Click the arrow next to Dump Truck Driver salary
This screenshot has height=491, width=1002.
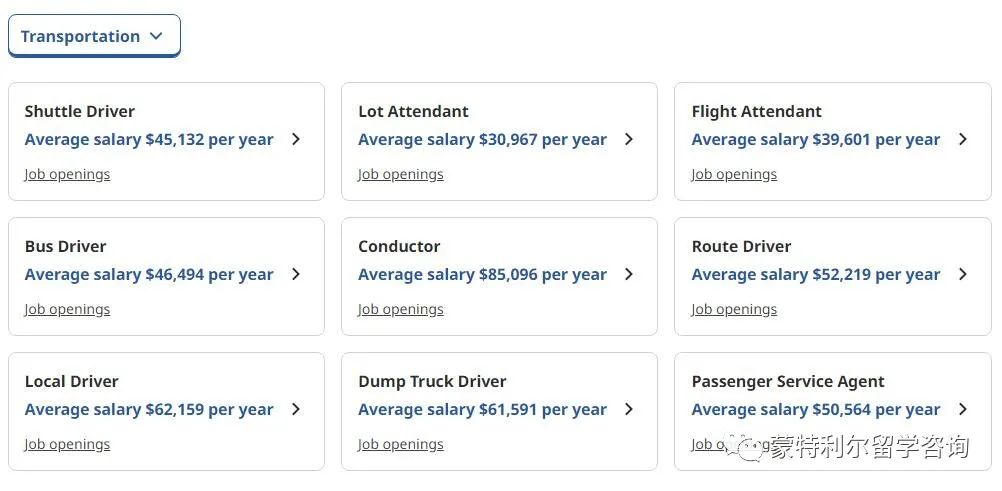pos(629,409)
